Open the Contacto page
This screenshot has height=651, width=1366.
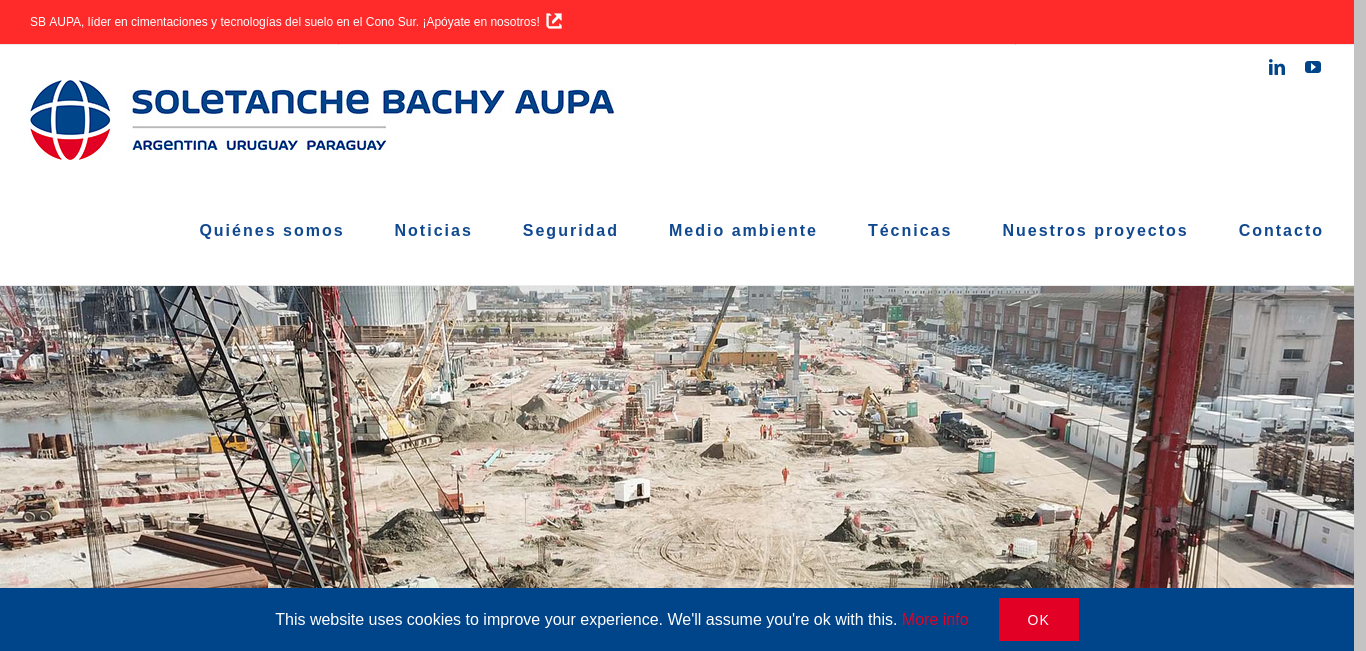(1281, 231)
